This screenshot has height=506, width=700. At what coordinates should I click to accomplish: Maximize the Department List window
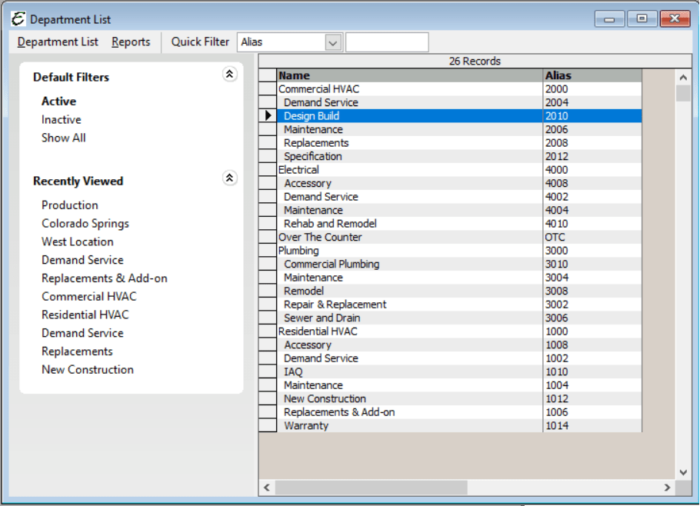[641, 19]
